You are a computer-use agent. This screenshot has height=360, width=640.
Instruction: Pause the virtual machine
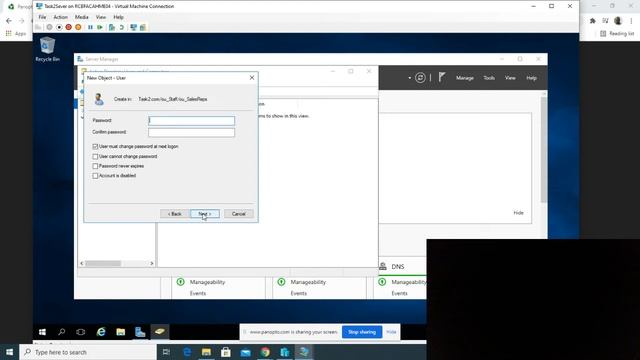(x=90, y=27)
